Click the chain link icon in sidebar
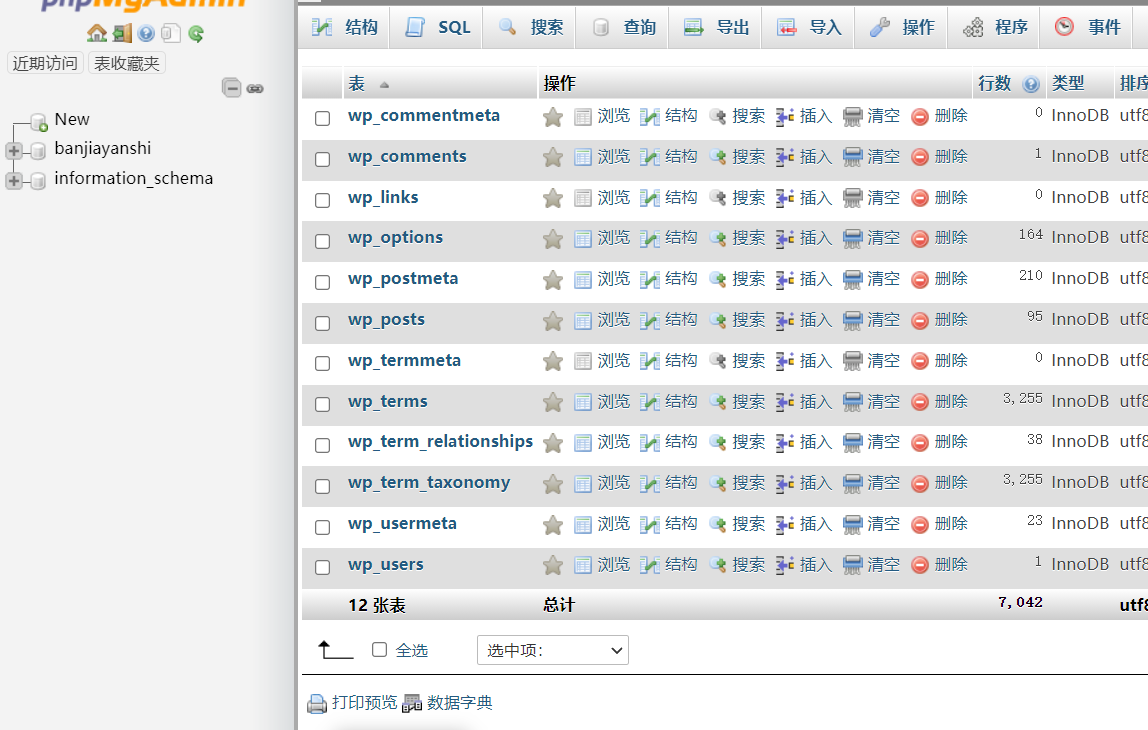 (255, 88)
